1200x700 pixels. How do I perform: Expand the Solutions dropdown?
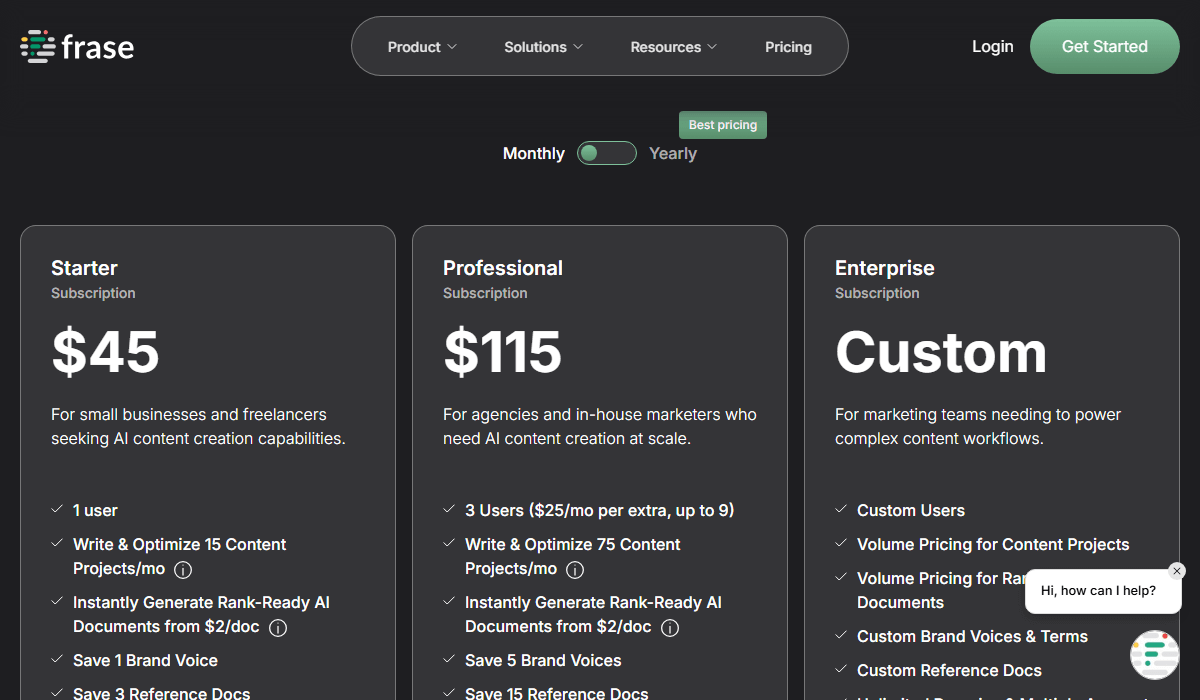(543, 47)
